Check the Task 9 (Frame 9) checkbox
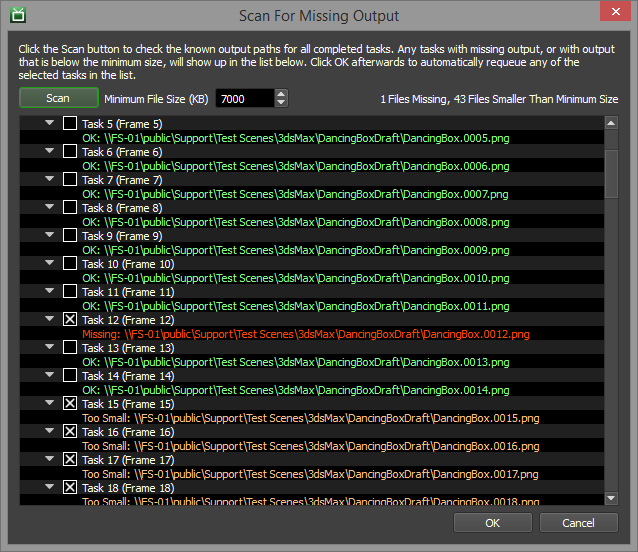Viewport: 638px width, 552px height. [70, 235]
